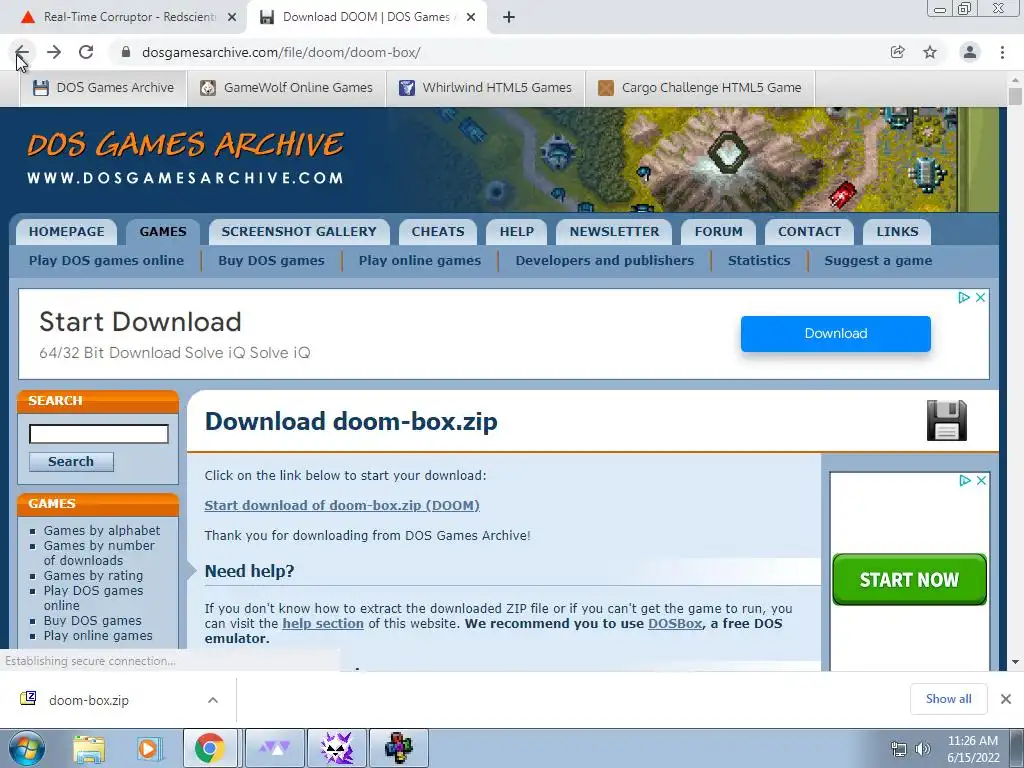
Task: Open the Chrome three-dot menu
Action: point(1002,52)
